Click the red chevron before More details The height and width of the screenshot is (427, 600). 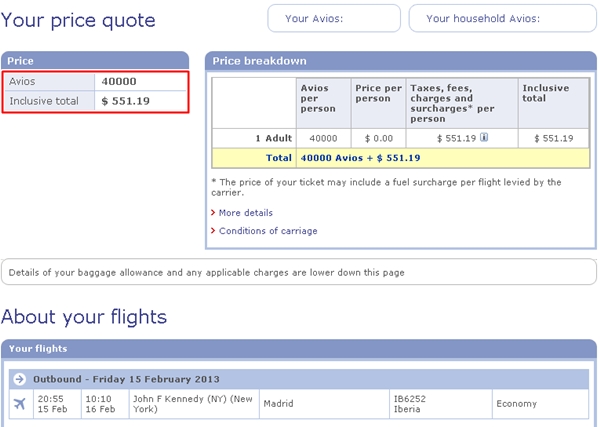[213, 212]
